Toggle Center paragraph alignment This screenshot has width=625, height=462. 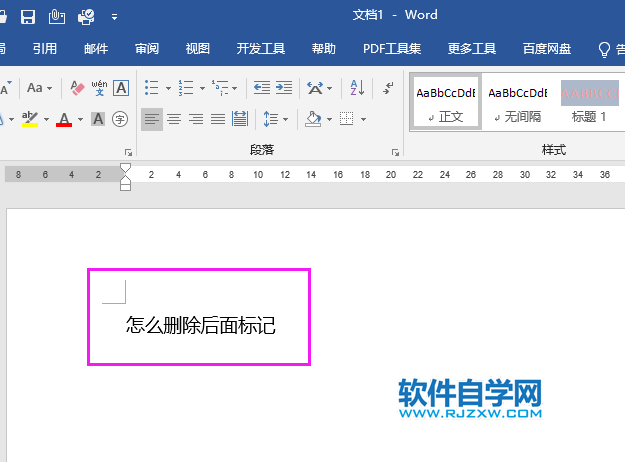click(173, 119)
